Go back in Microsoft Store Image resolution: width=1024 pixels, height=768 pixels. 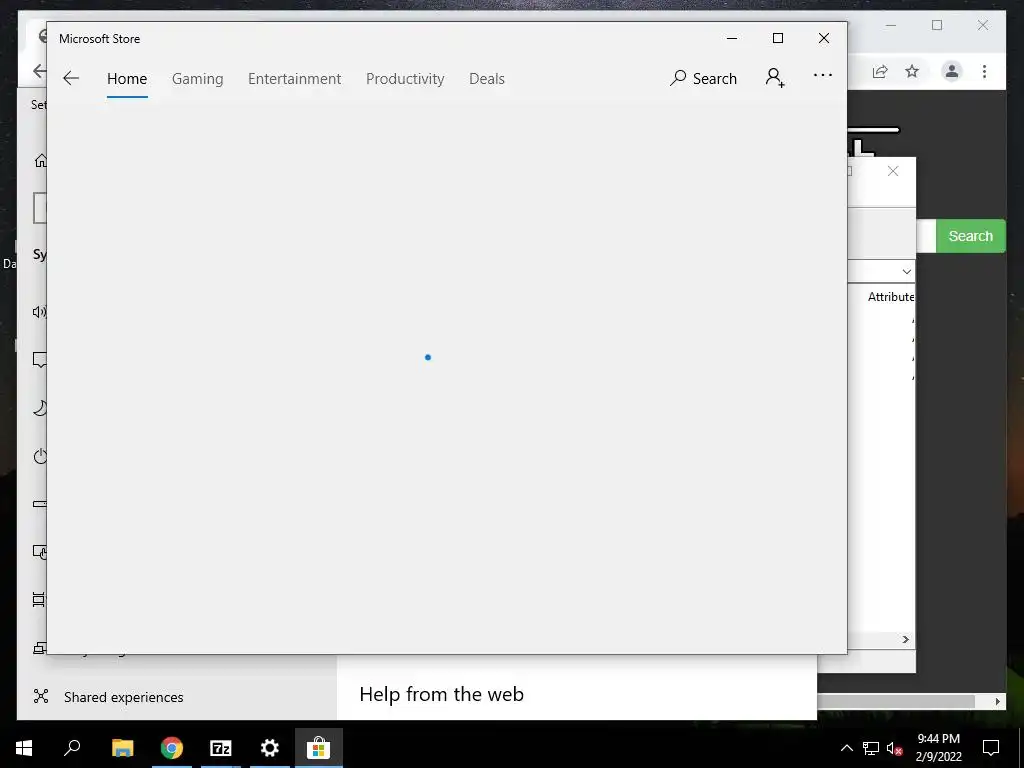71,78
